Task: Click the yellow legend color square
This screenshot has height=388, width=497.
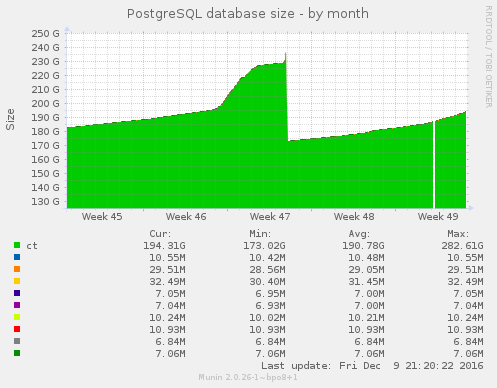Action: click(x=17, y=281)
